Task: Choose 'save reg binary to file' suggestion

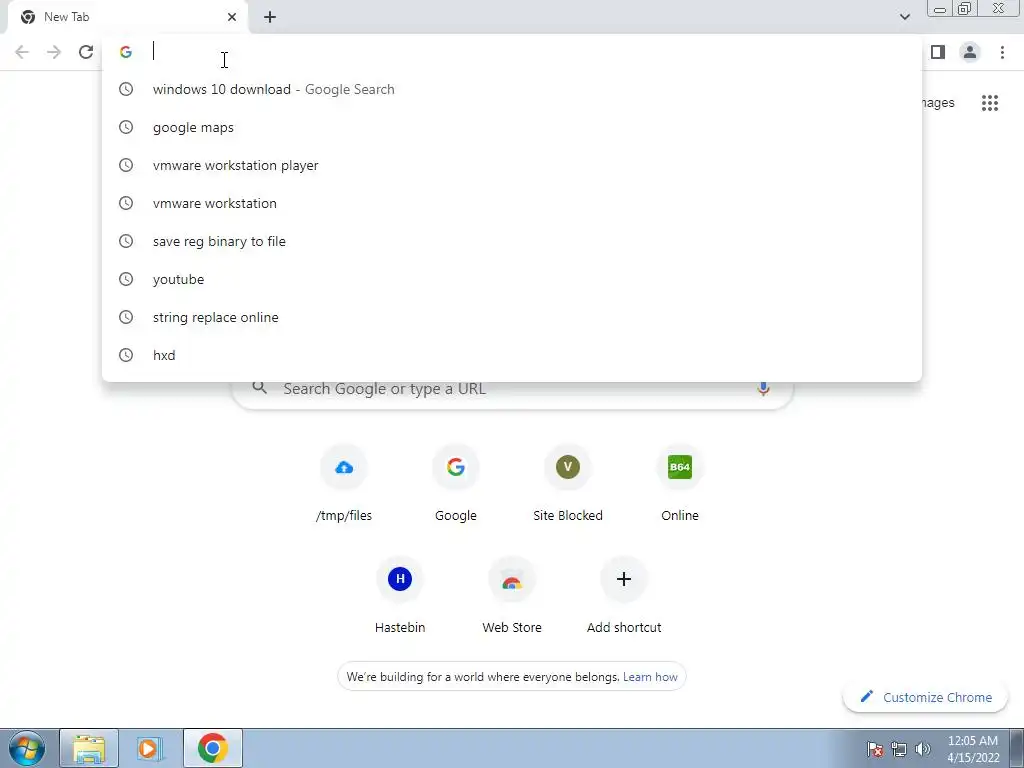Action: [511, 241]
